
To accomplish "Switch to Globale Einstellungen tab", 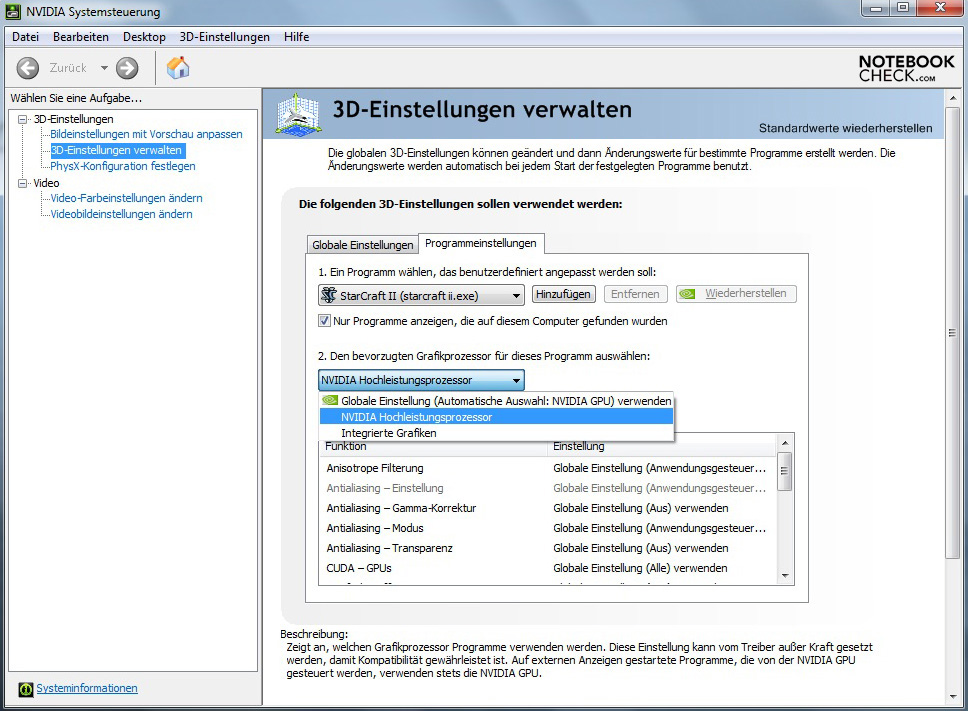I will [362, 245].
